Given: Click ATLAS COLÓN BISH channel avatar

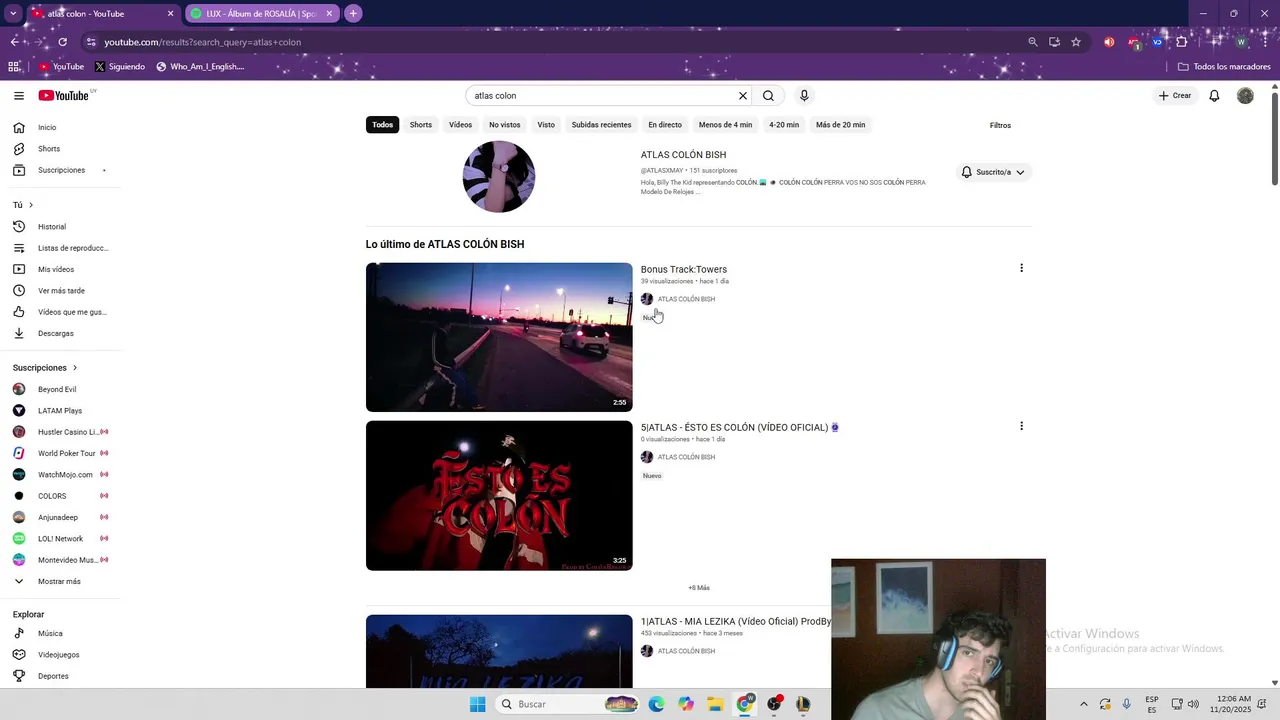Looking at the screenshot, I should click(x=499, y=176).
